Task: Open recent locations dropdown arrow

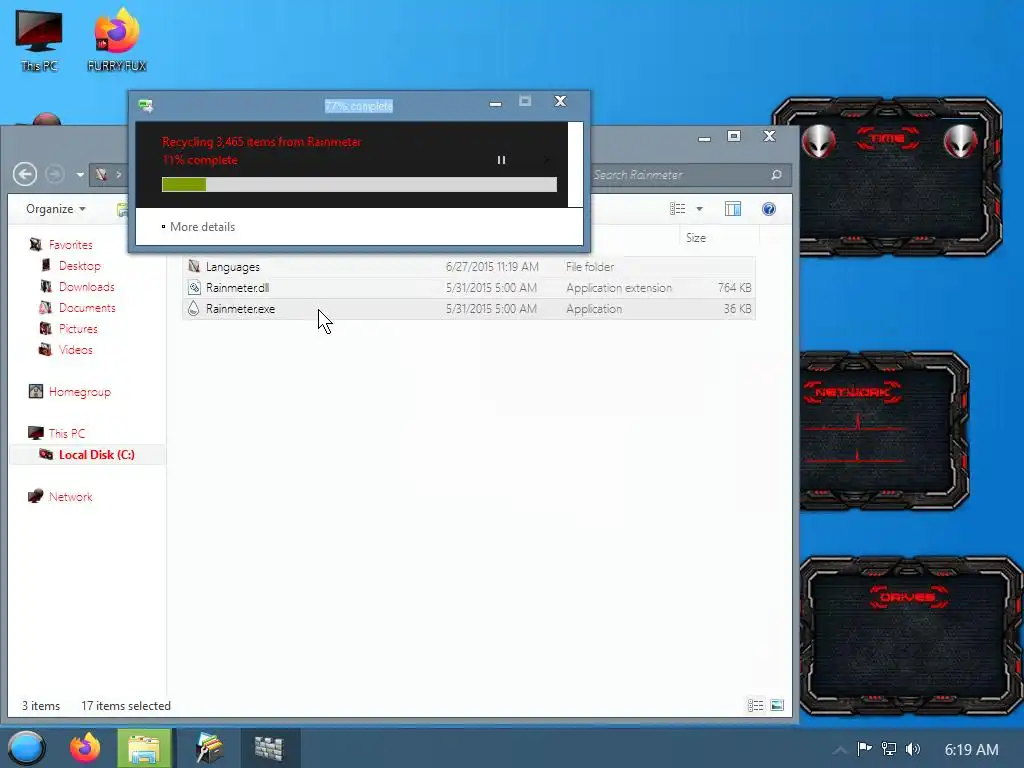Action: coord(80,174)
